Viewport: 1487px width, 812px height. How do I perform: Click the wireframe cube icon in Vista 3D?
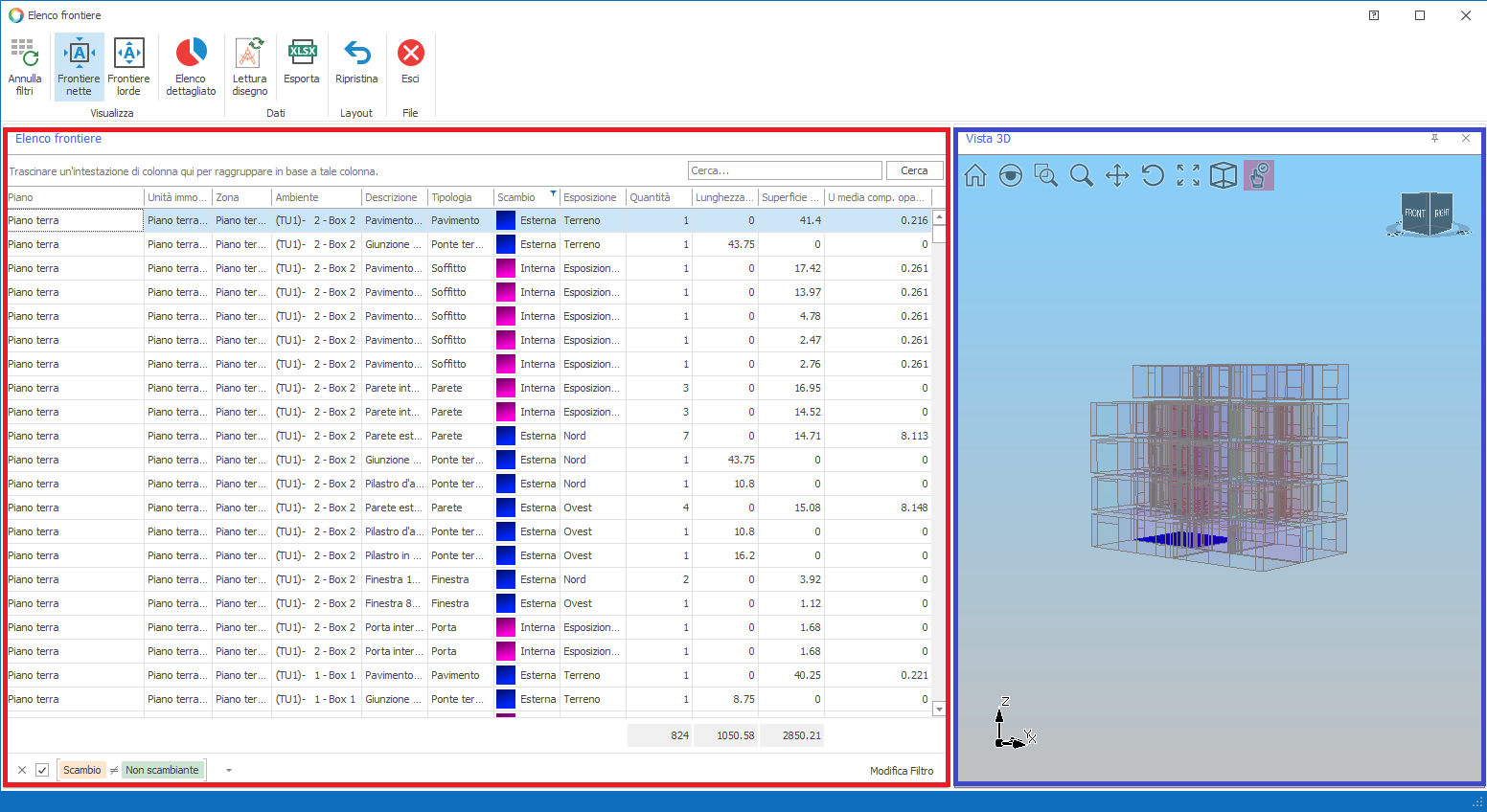coord(1224,175)
